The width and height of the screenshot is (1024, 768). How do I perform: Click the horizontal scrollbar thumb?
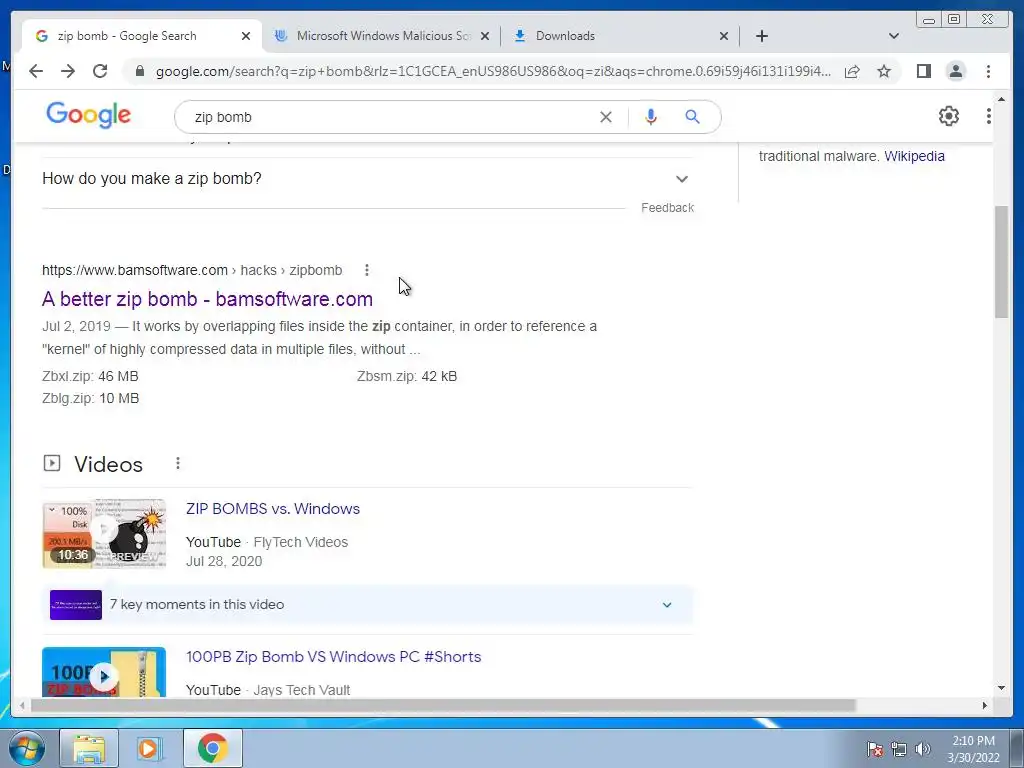(x=443, y=705)
